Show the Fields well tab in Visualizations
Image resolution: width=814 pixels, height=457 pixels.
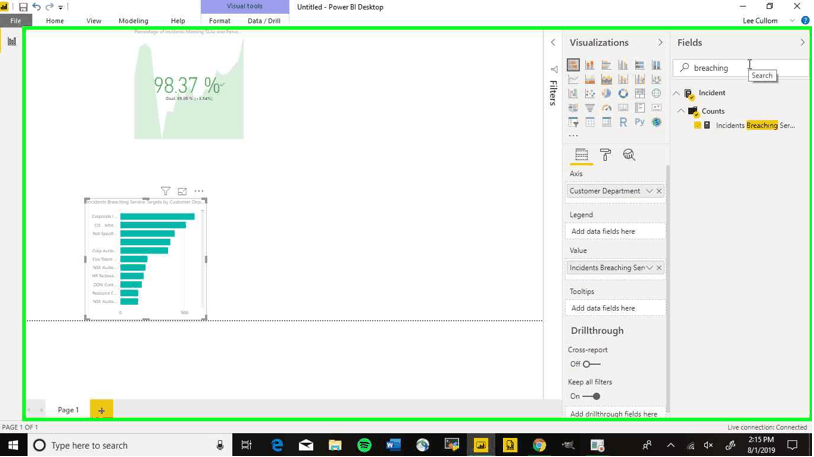[581, 155]
